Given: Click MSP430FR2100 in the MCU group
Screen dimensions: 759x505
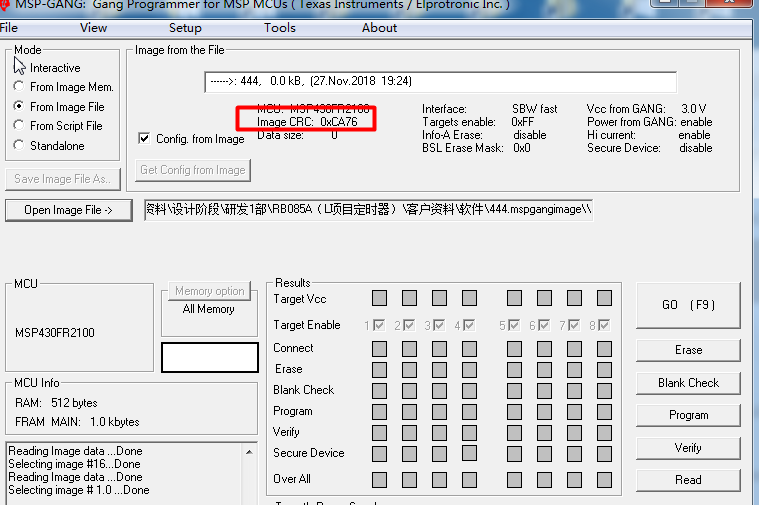Looking at the screenshot, I should (55, 333).
